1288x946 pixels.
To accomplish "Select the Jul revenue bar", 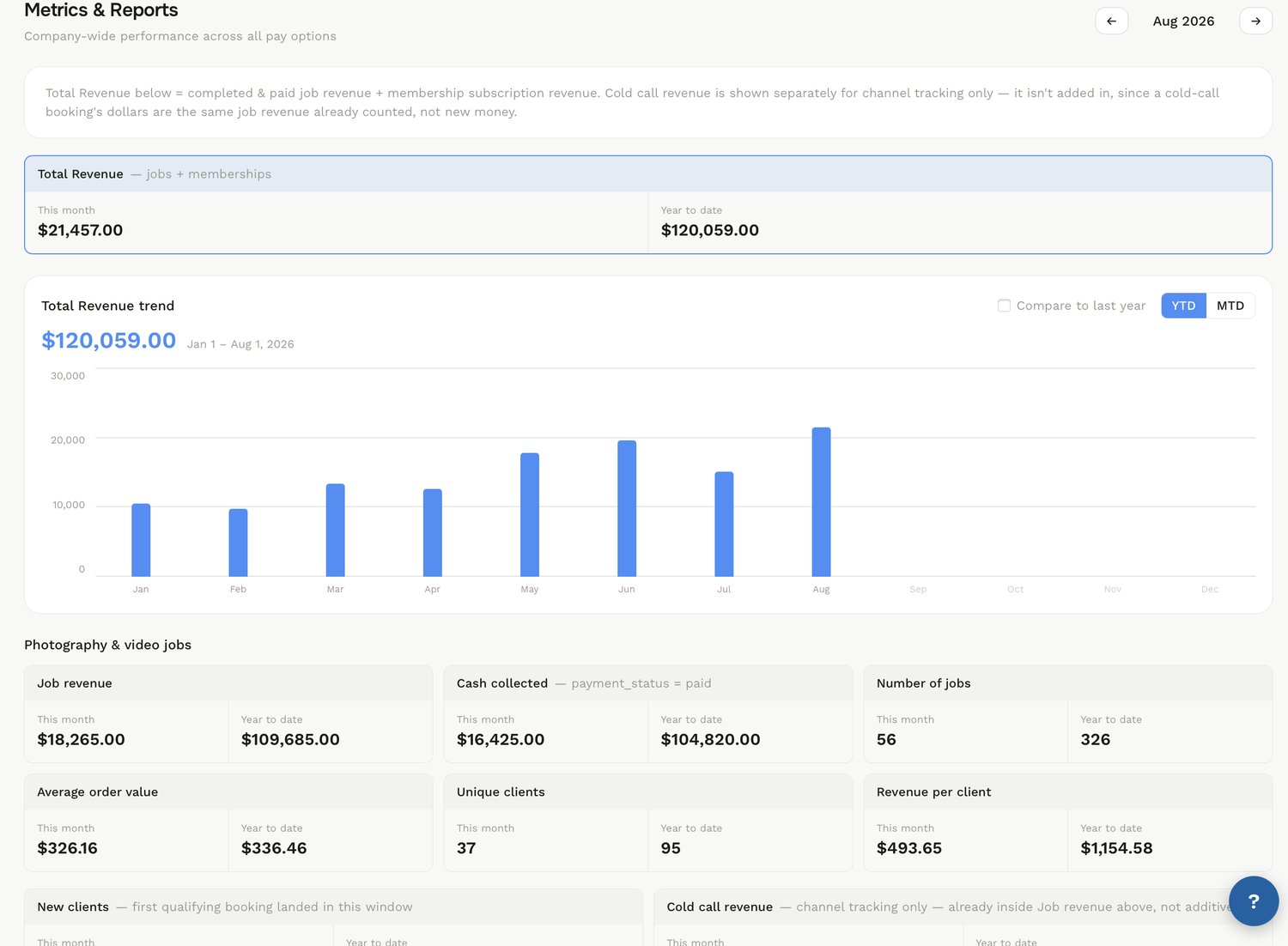I will point(724,524).
